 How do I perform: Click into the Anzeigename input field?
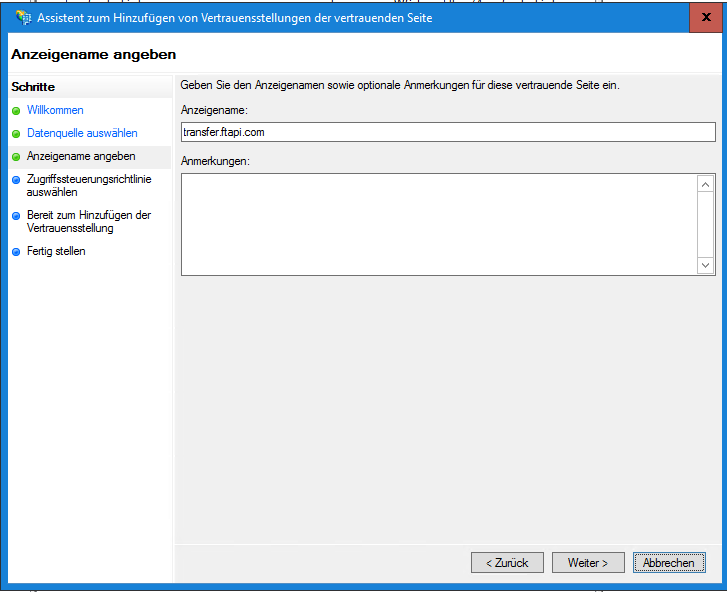pyautogui.click(x=448, y=132)
